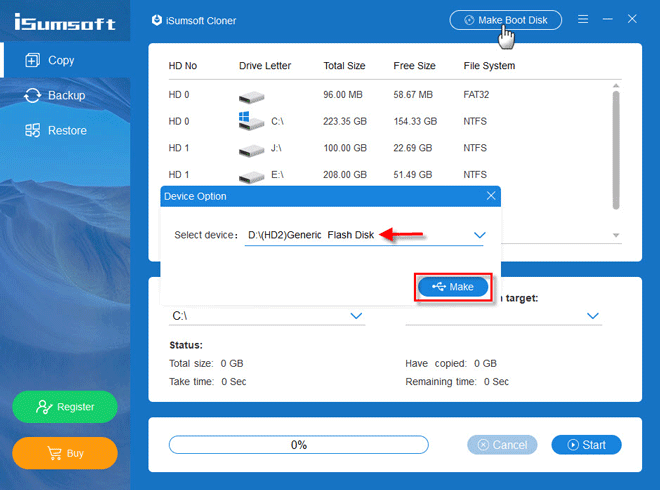Select the C:\ Windows drive icon

point(251,121)
